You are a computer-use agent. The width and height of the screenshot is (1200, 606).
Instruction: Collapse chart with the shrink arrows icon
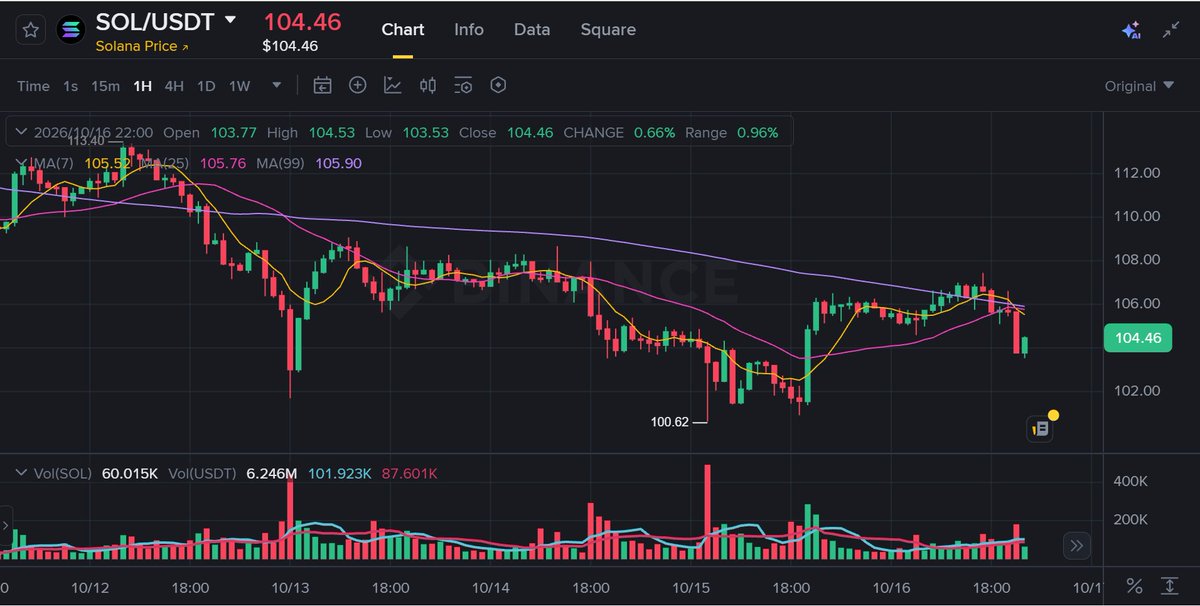pos(1171,30)
